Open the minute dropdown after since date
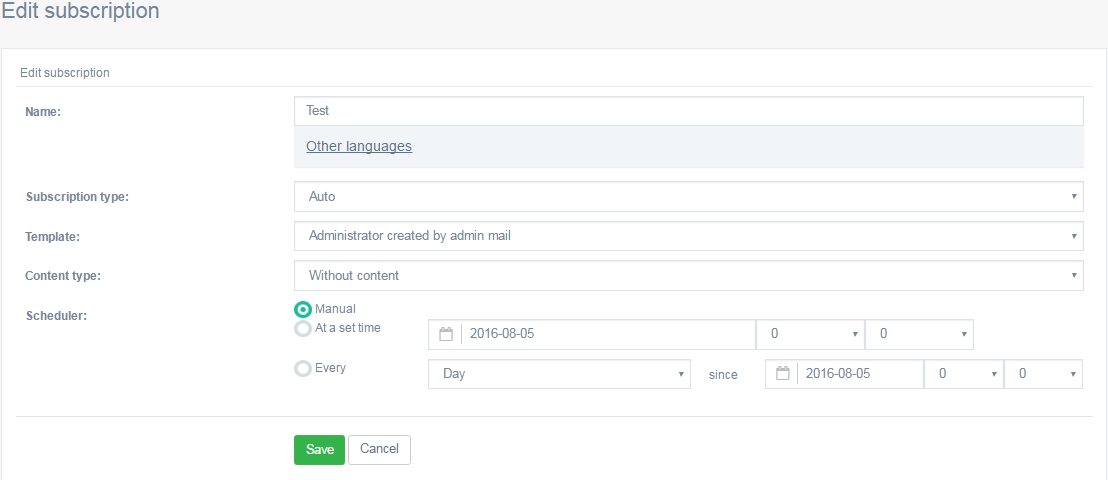The height and width of the screenshot is (480, 1108). 1043,374
